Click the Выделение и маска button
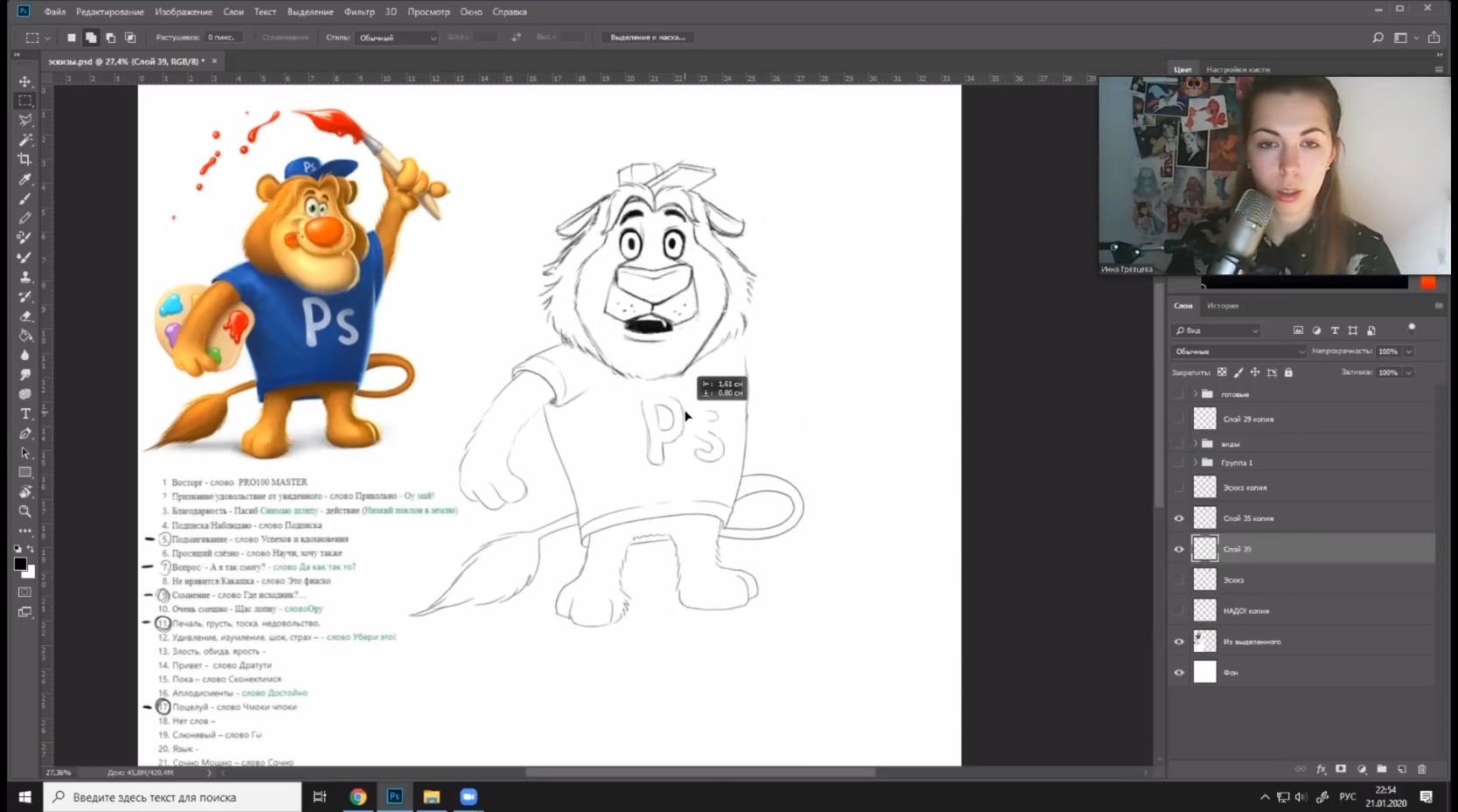1458x812 pixels. (648, 38)
